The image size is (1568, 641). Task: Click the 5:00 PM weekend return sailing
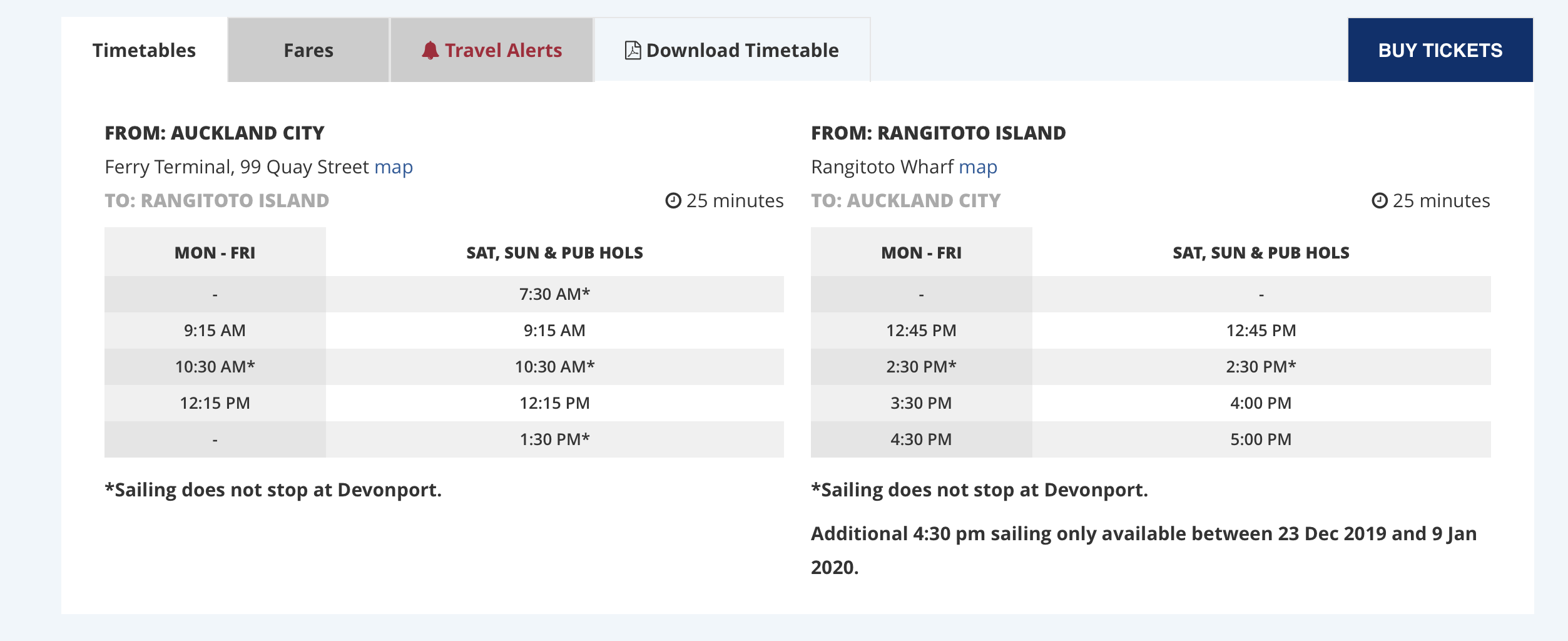click(x=1261, y=439)
